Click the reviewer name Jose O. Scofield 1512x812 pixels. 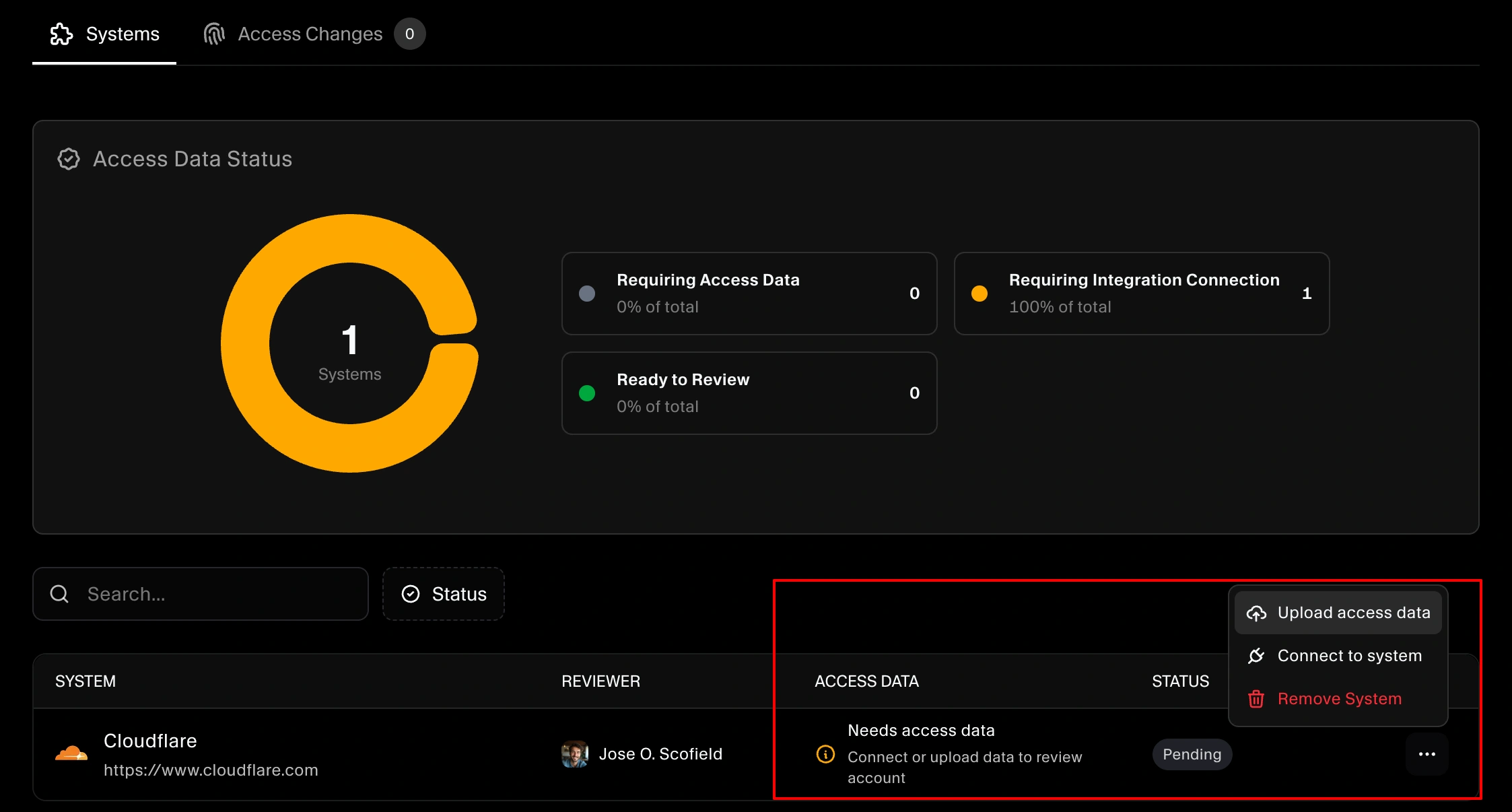click(660, 754)
